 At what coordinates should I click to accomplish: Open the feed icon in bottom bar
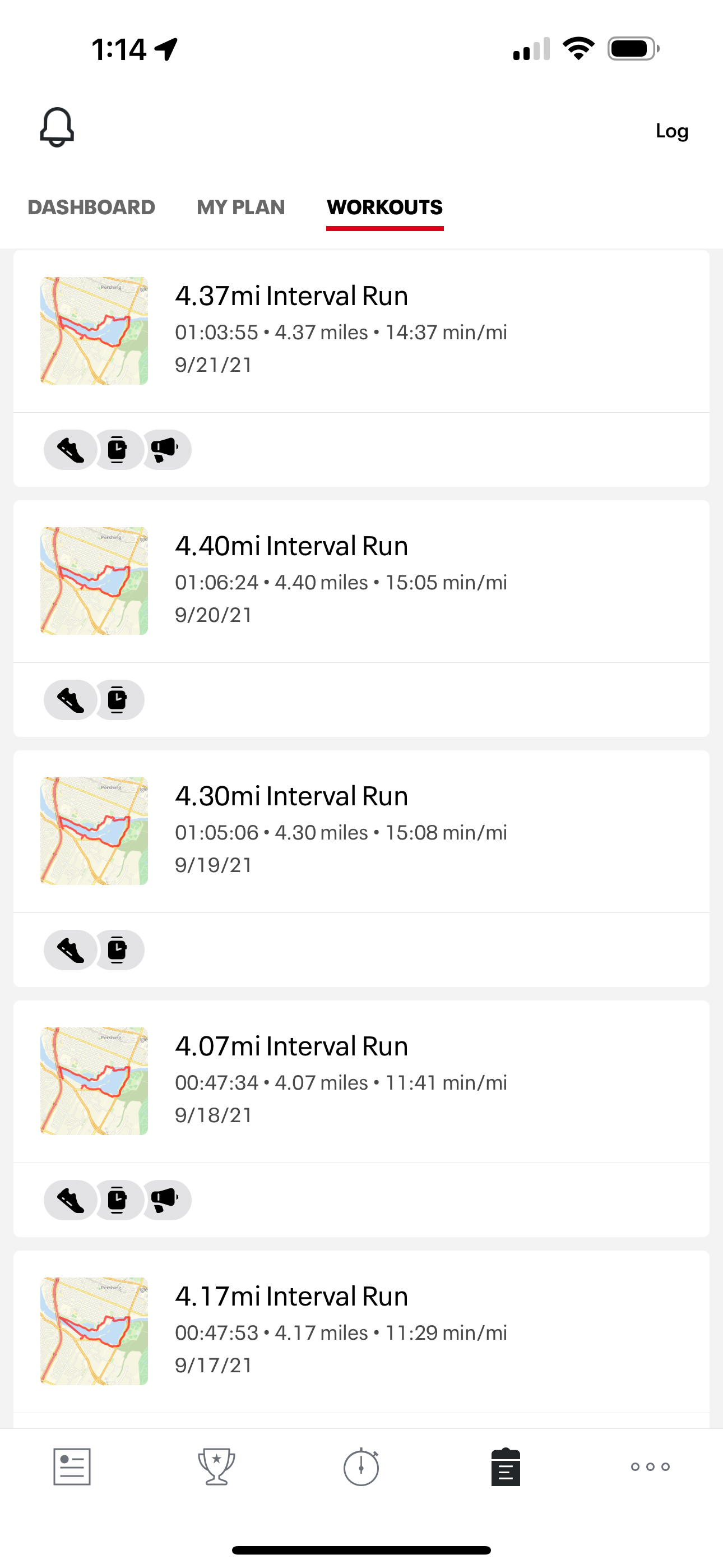click(x=72, y=1467)
